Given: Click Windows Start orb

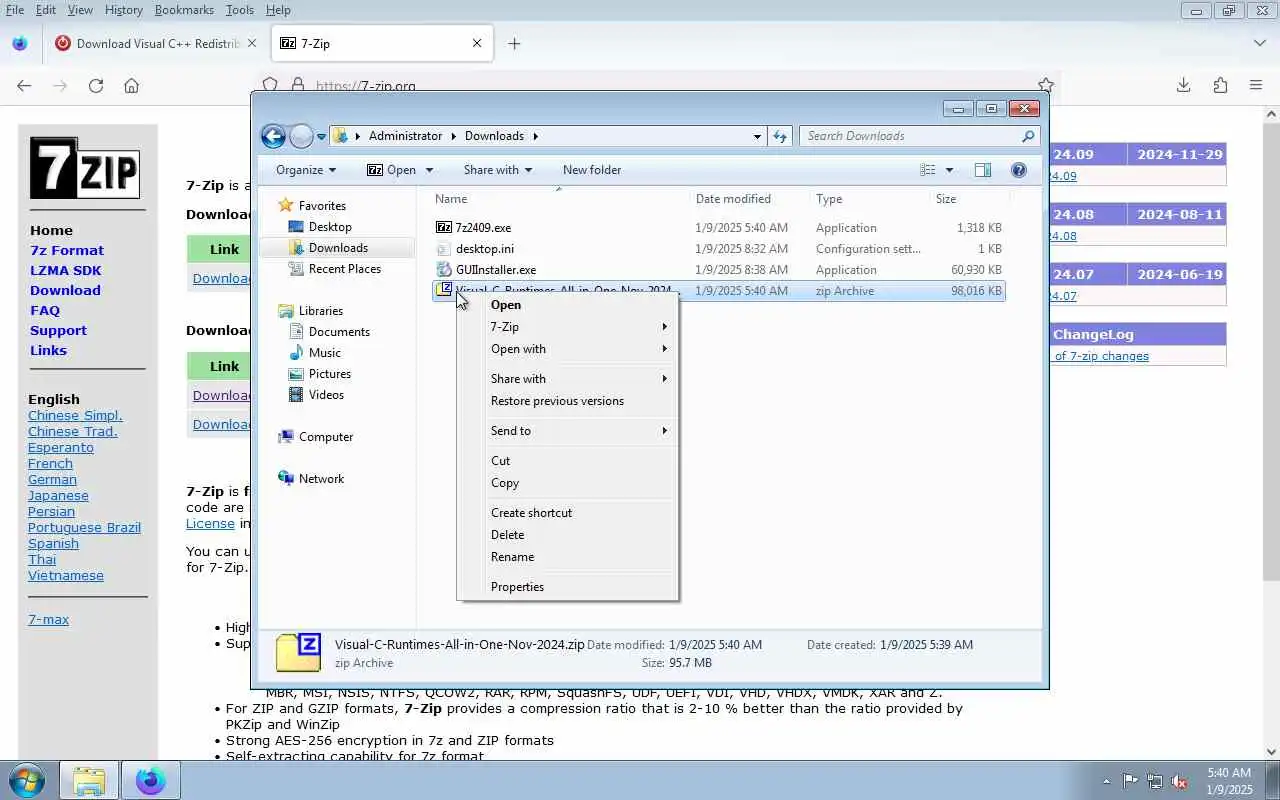Looking at the screenshot, I should (x=26, y=780).
